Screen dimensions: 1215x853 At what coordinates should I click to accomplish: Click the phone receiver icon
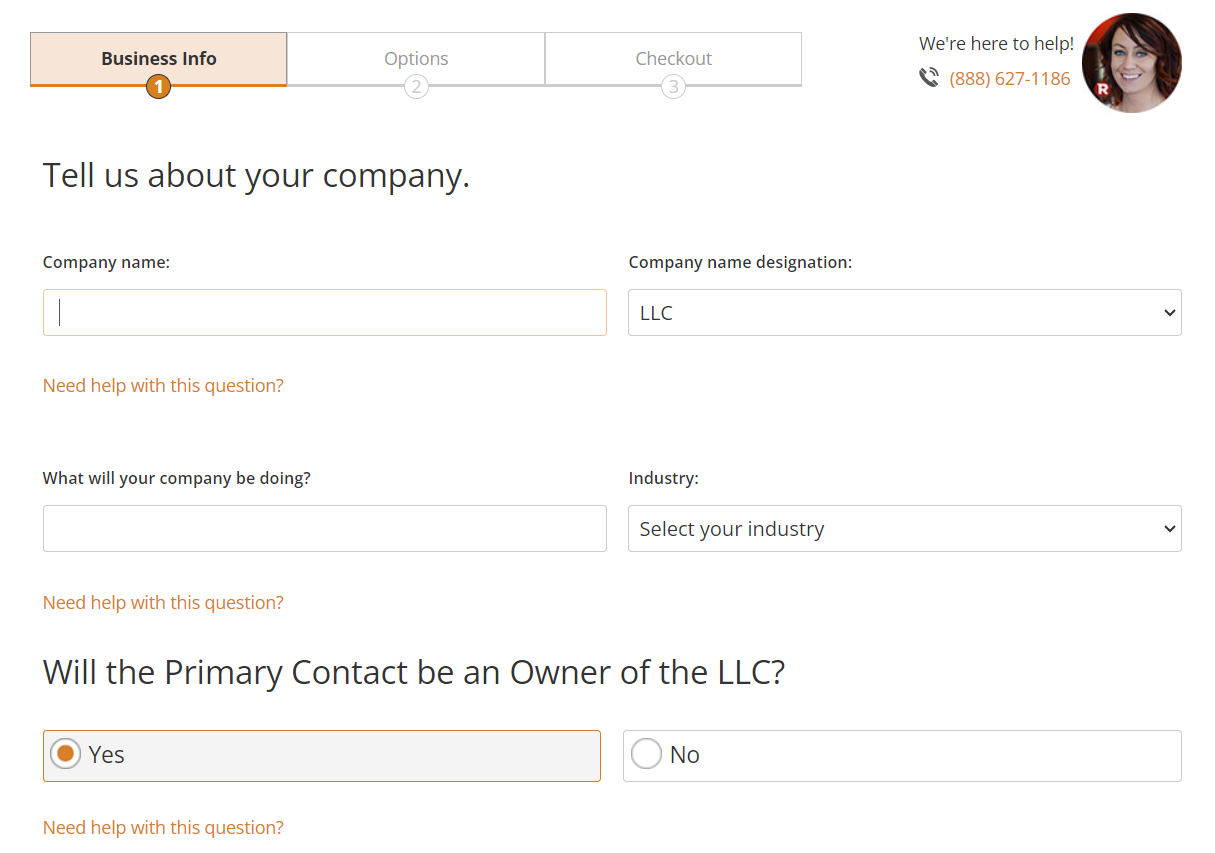coord(929,77)
